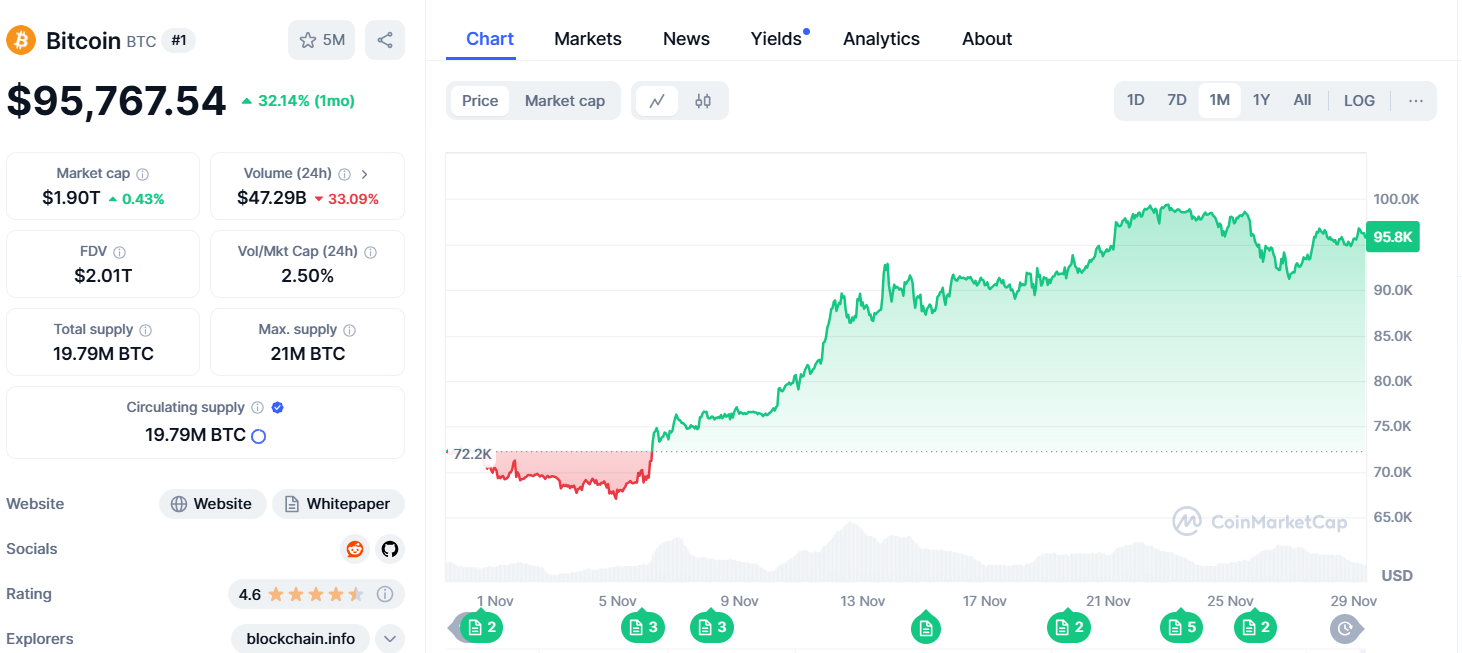Show Rating info tooltip icon
Image resolution: width=1462 pixels, height=653 pixels.
click(385, 594)
